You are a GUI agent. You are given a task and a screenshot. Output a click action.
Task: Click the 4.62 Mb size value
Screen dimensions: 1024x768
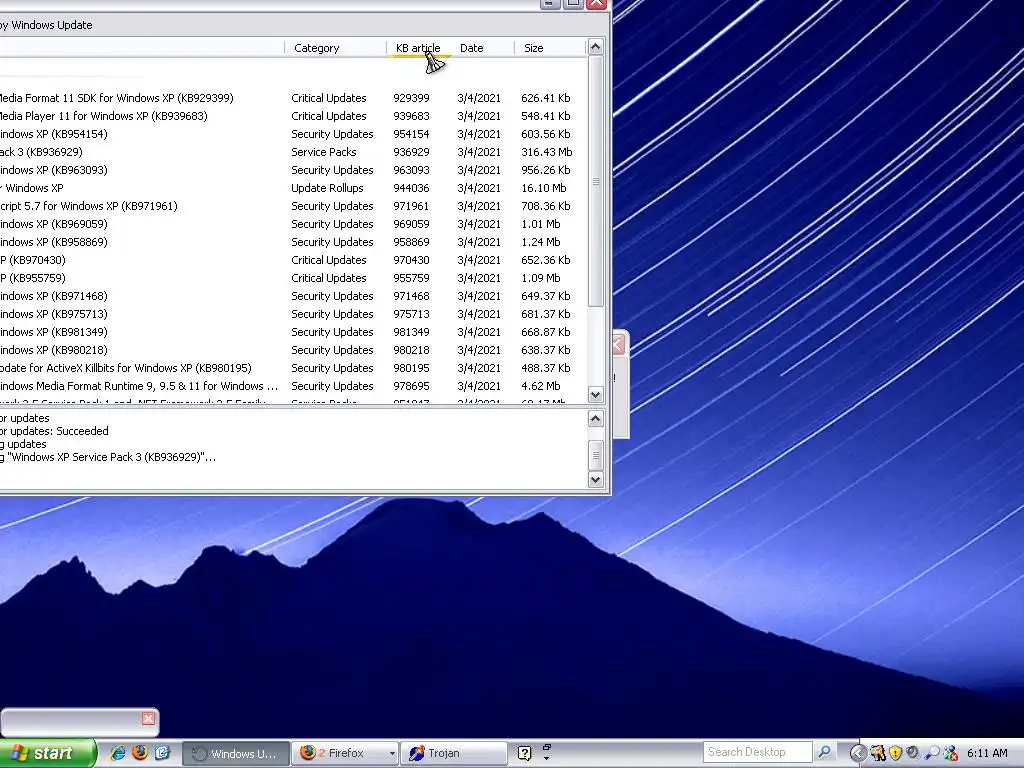(541, 386)
